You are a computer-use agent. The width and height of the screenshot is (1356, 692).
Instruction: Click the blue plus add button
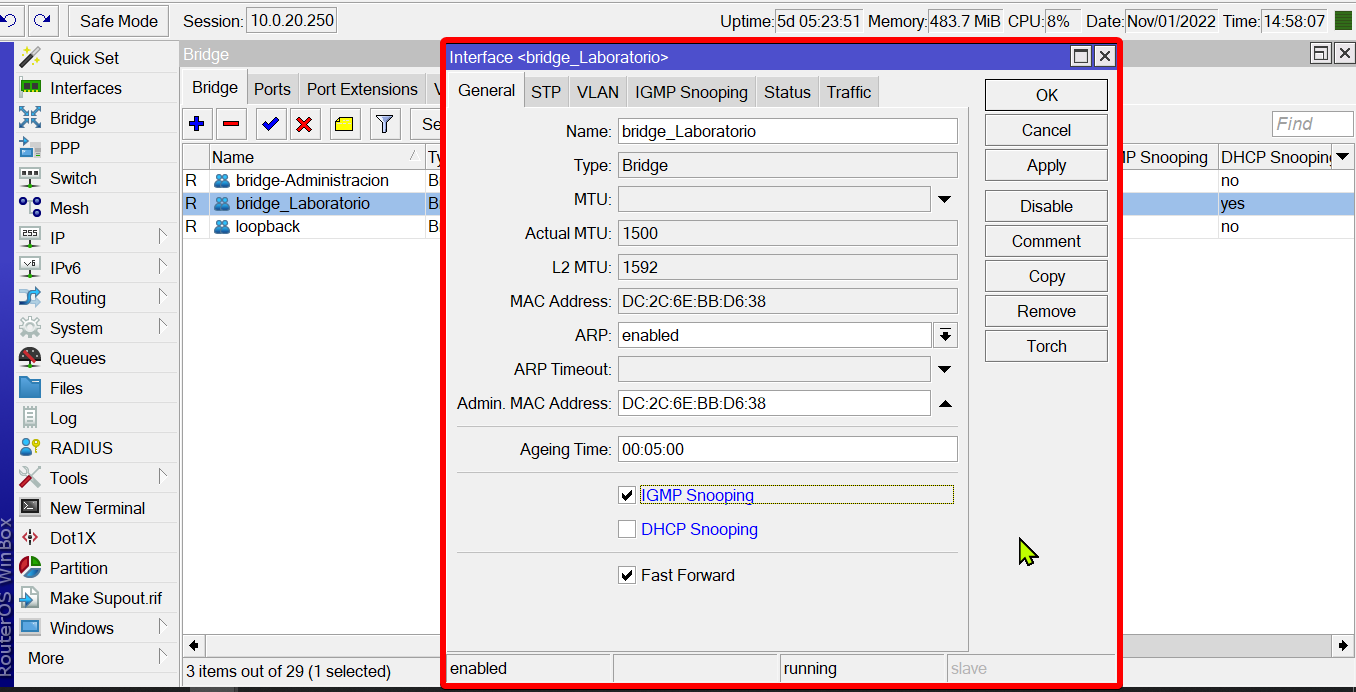pyautogui.click(x=197, y=124)
